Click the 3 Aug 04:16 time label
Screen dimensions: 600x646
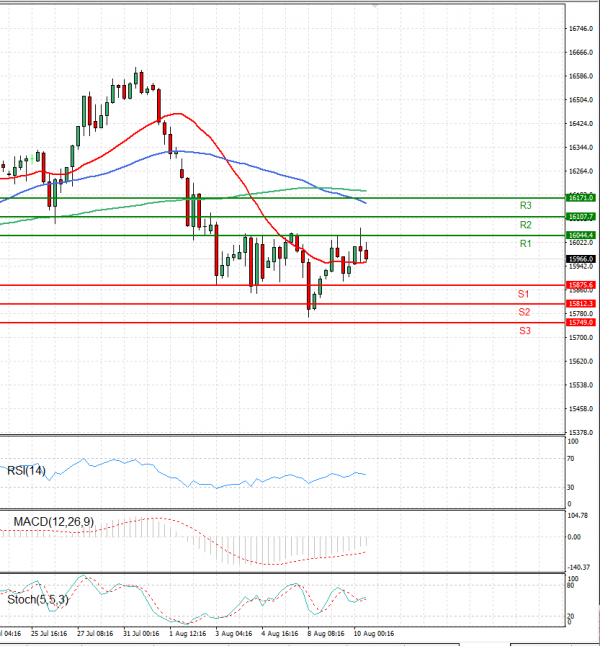(x=234, y=634)
